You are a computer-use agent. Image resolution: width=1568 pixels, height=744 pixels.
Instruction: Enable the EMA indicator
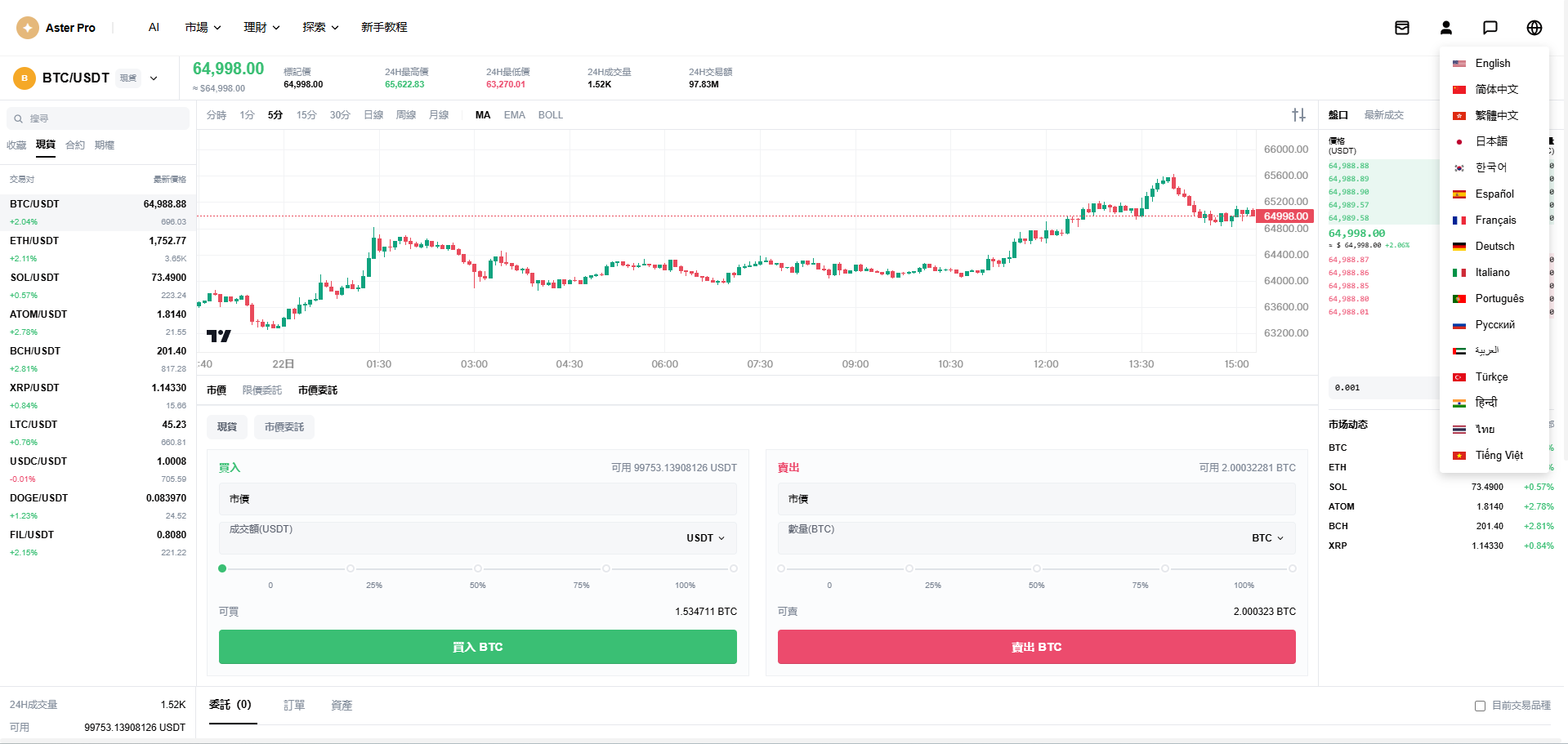tap(515, 115)
